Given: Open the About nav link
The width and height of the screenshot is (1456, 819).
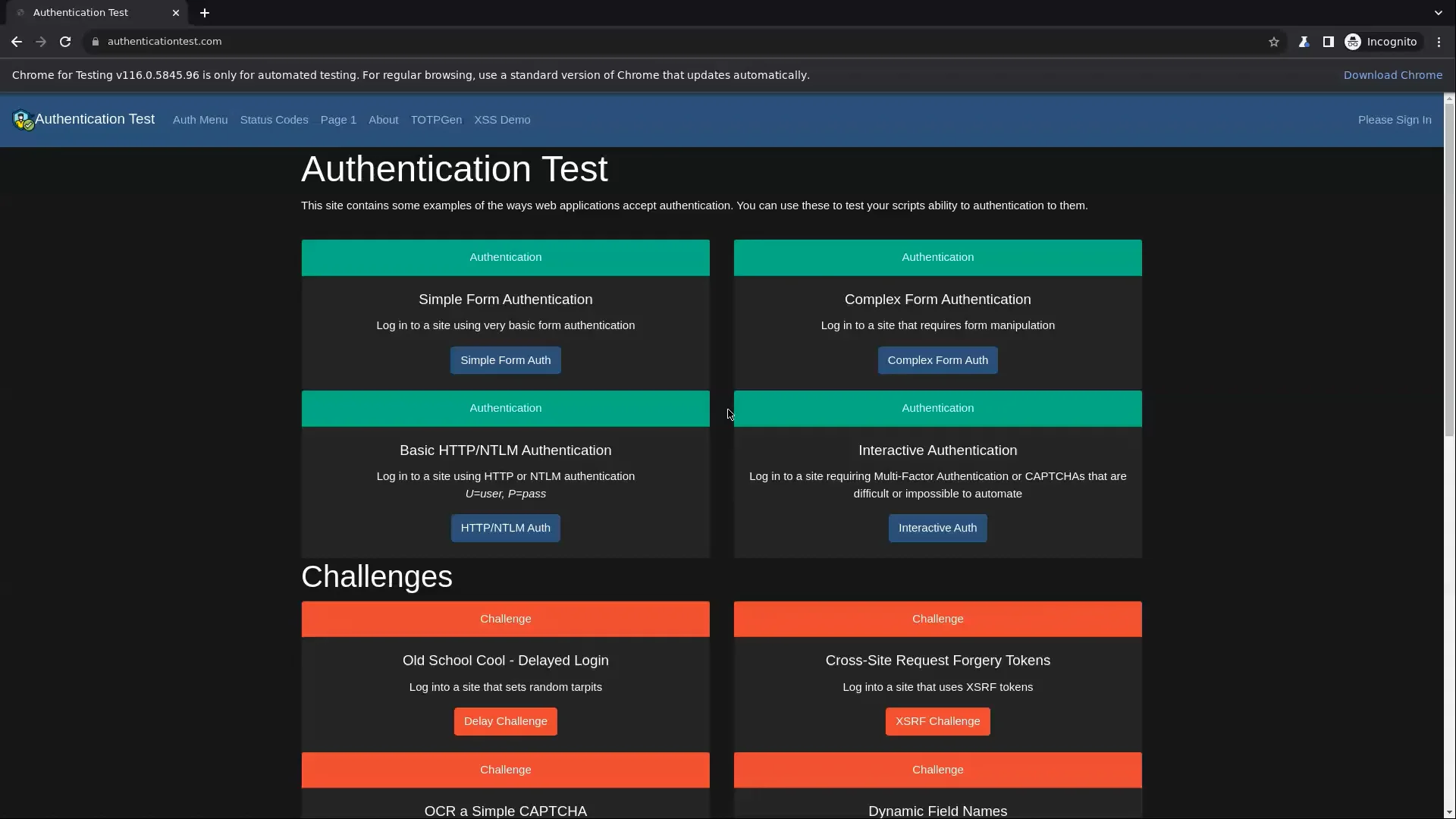Looking at the screenshot, I should [383, 120].
